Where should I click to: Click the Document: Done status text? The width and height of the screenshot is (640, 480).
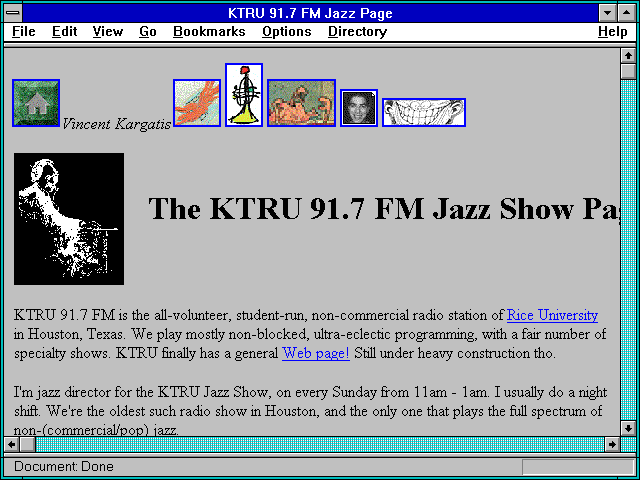click(x=64, y=466)
